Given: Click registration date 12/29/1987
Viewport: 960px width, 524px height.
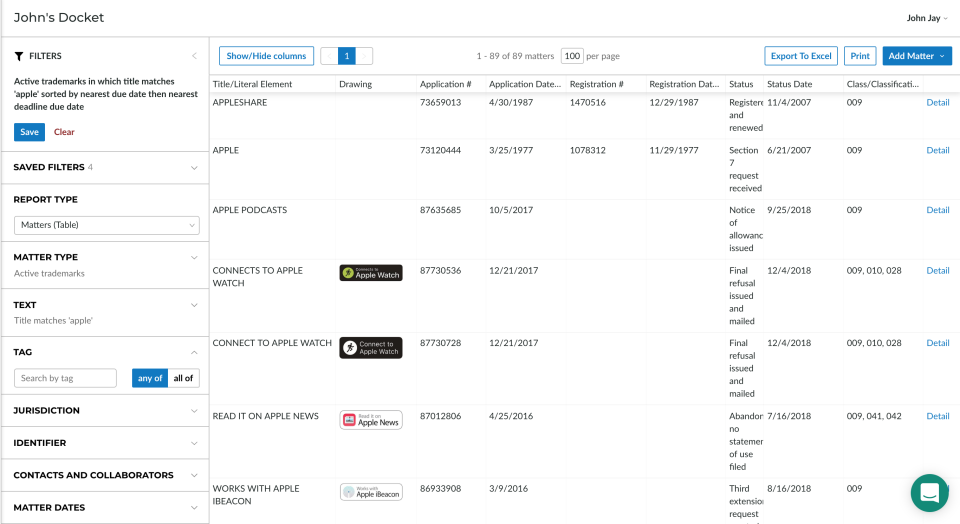Looking at the screenshot, I should pyautogui.click(x=673, y=103).
